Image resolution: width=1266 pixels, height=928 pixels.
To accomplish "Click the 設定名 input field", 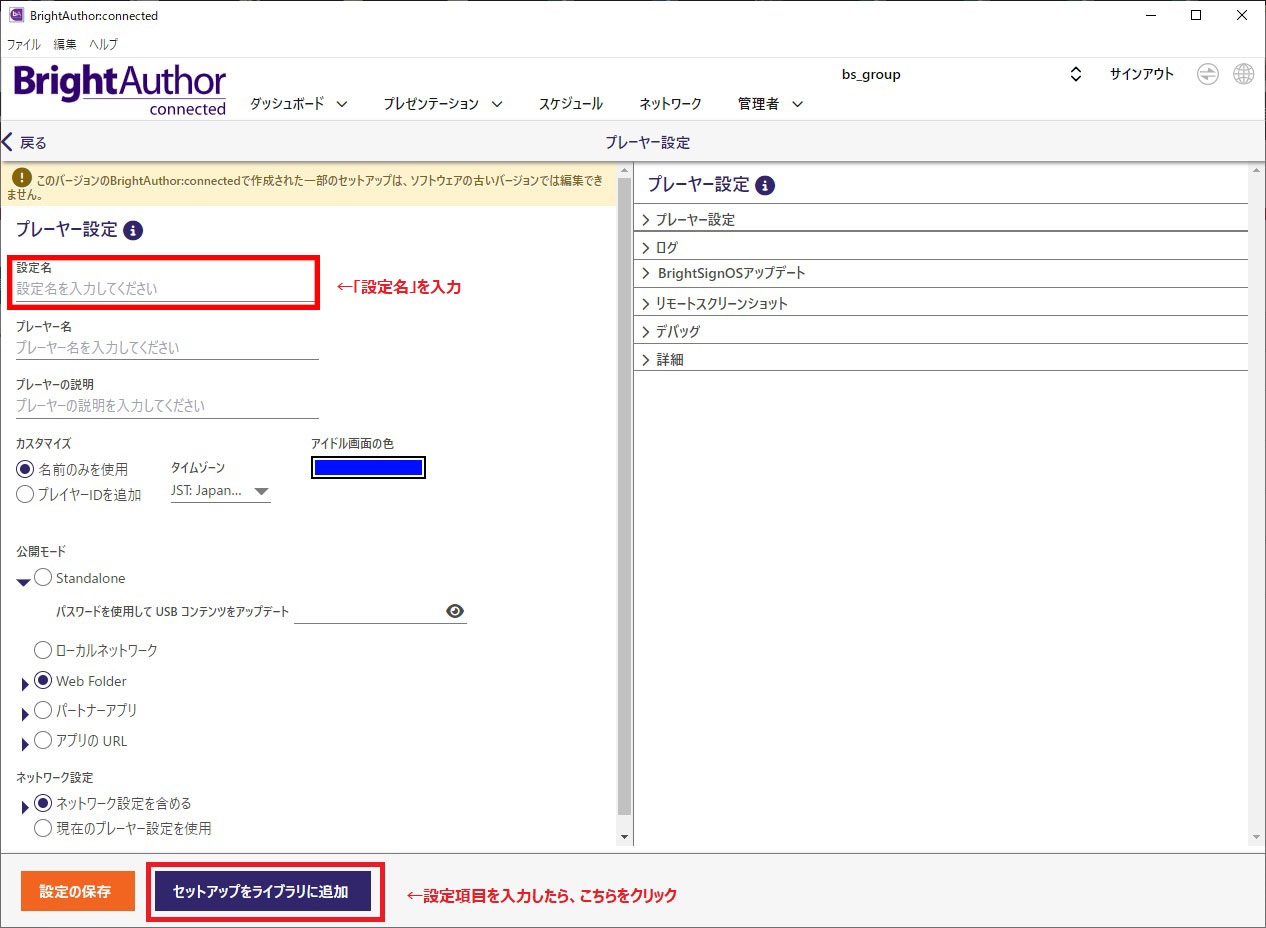I will pos(167,288).
